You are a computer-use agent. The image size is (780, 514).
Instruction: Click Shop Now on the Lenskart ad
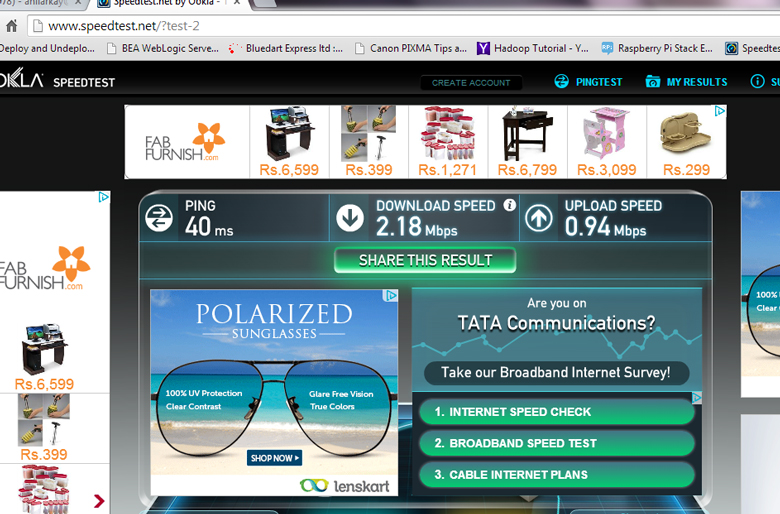click(x=274, y=458)
